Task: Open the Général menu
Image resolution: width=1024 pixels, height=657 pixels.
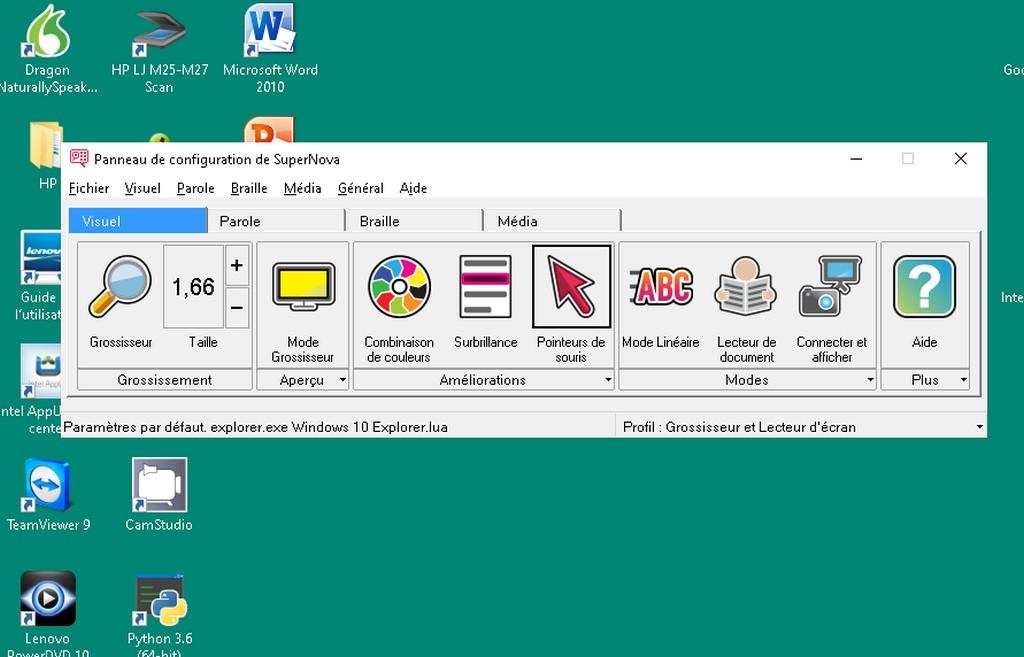Action: [x=360, y=188]
